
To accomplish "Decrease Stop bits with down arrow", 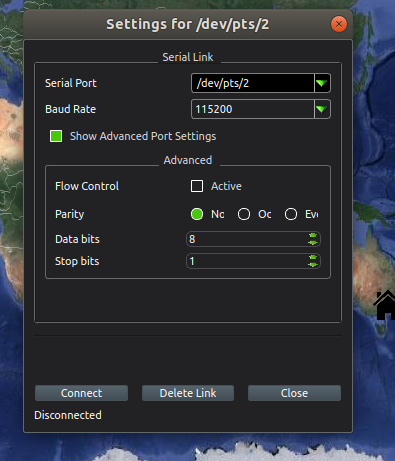I will (x=313, y=265).
